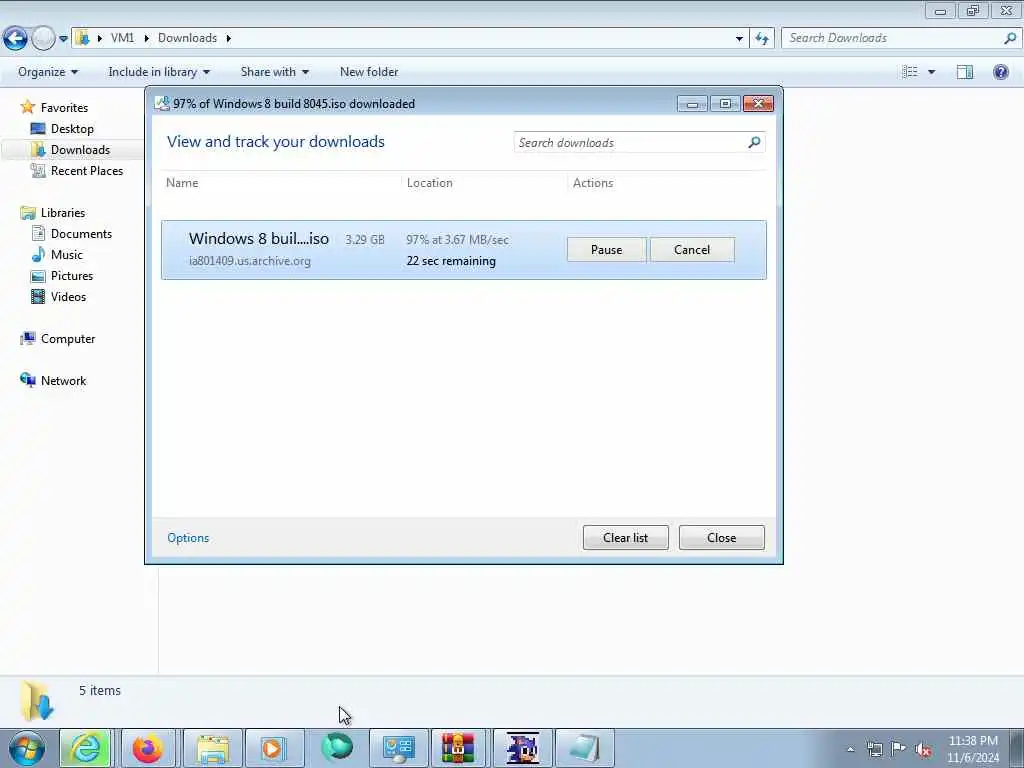Viewport: 1024px width, 768px height.
Task: Click the Downloads folder icon in details pane
Action: pos(37,701)
